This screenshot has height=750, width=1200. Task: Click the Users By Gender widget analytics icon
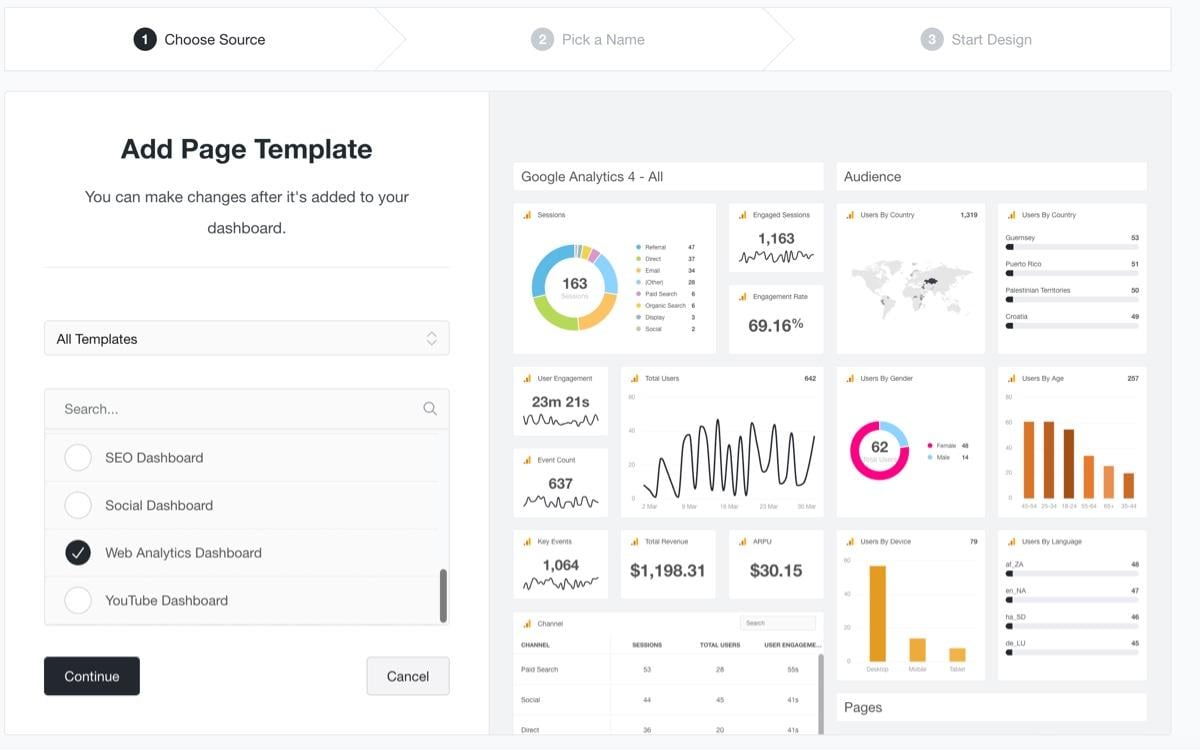[x=850, y=379]
